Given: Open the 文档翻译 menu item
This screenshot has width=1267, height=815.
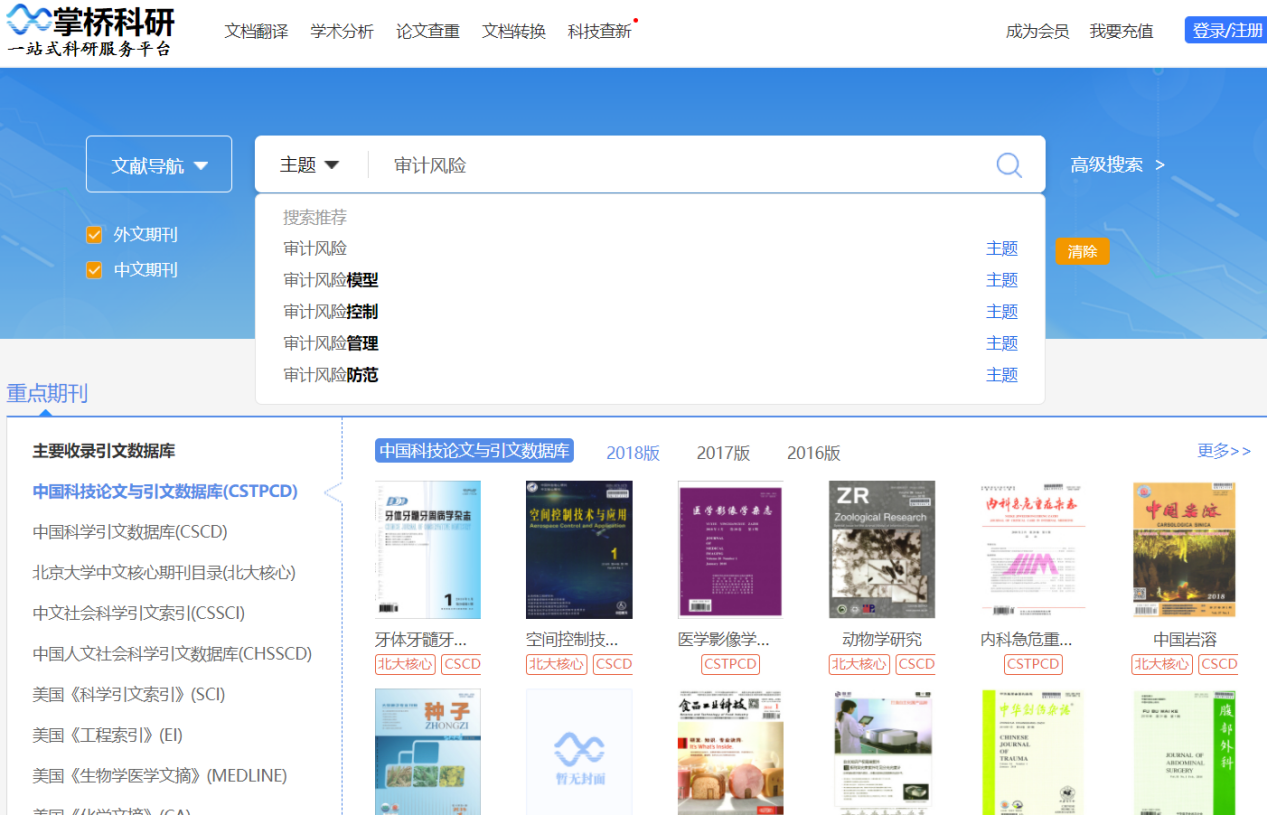Looking at the screenshot, I should point(256,31).
